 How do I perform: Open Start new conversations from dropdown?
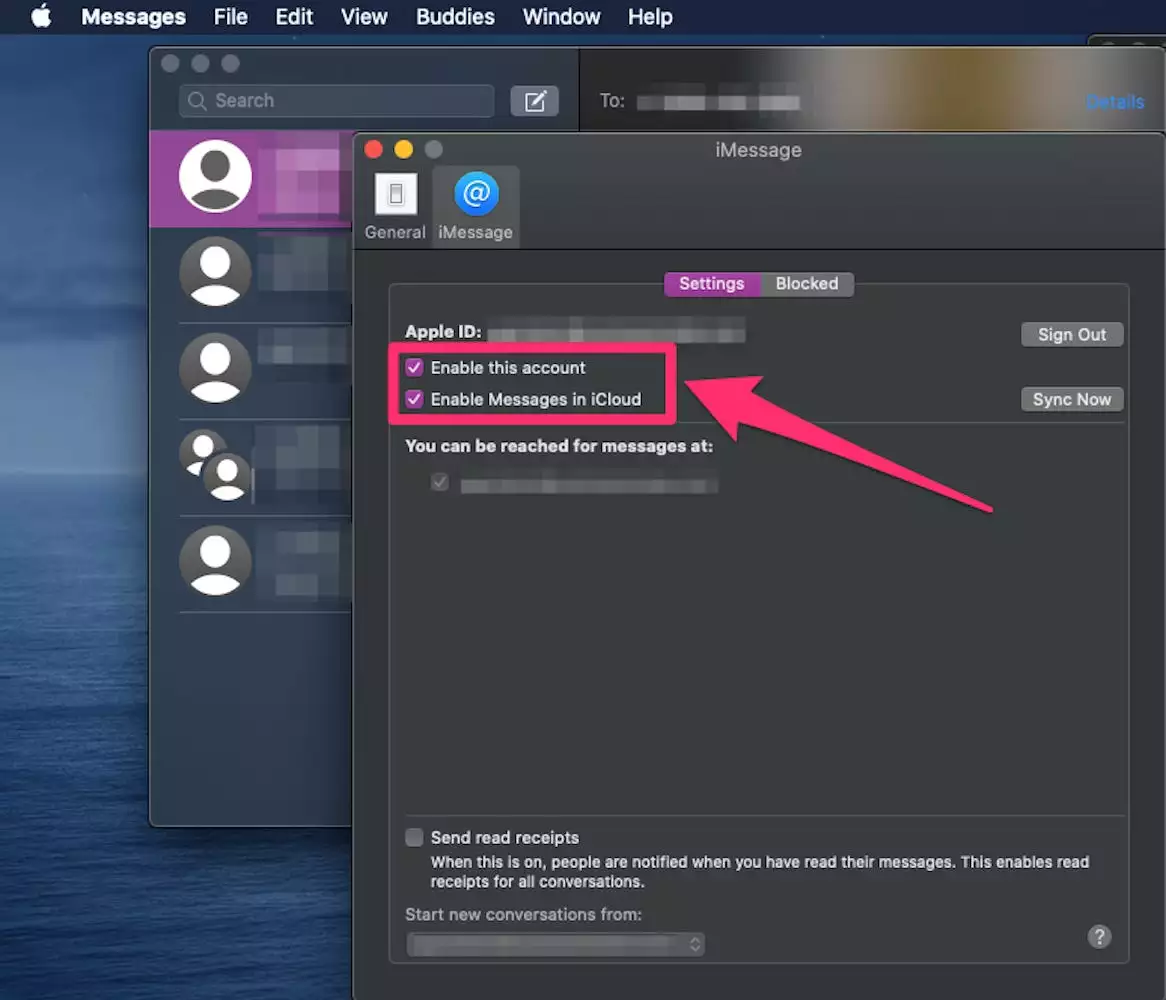(x=555, y=944)
